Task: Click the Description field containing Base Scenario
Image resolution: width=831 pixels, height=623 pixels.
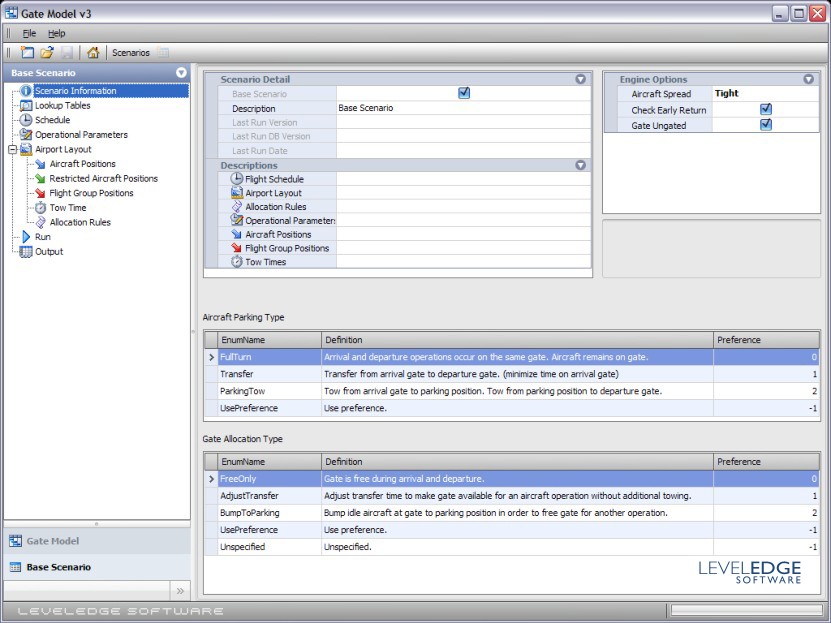Action: (x=462, y=108)
